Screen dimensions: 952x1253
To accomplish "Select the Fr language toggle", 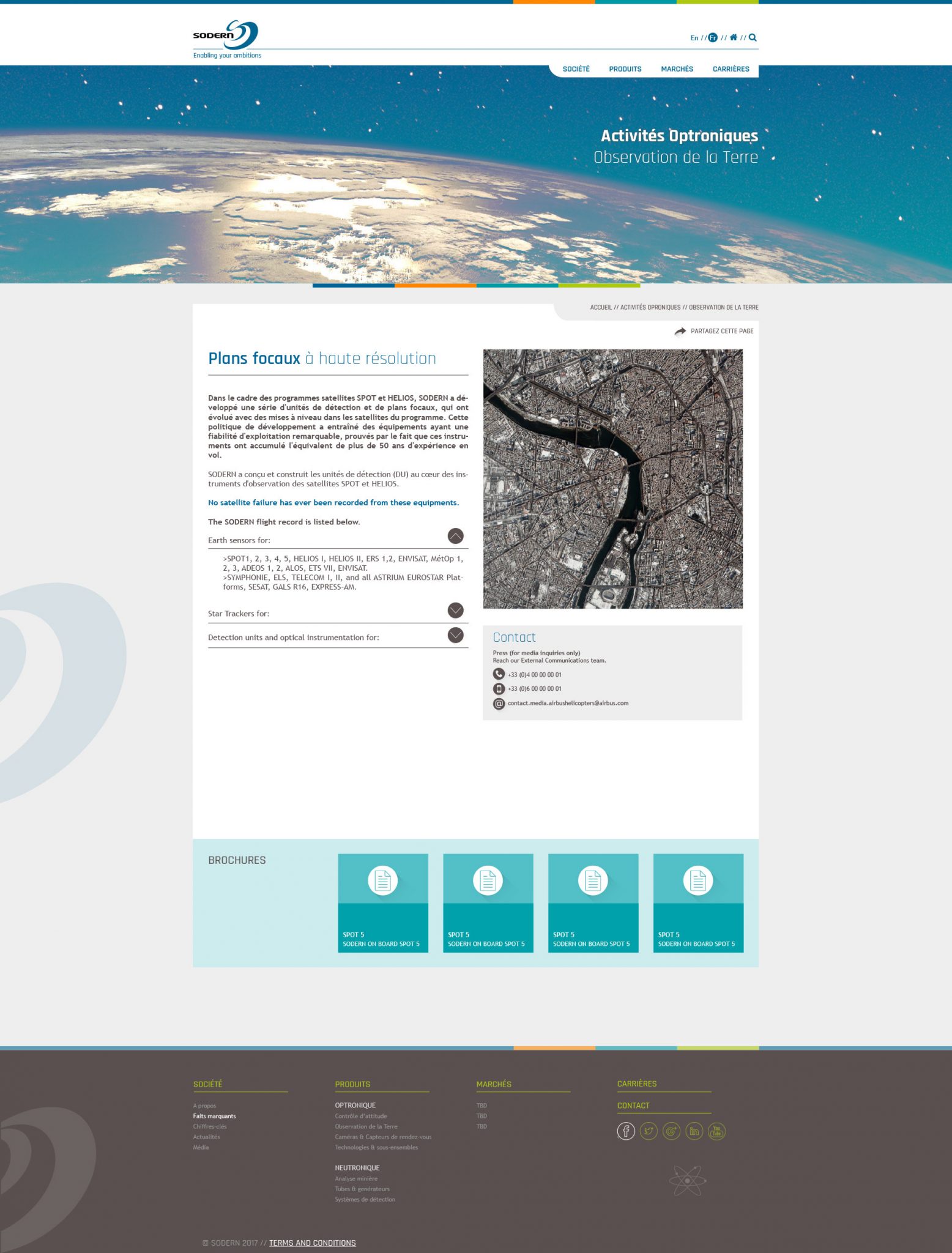I will (713, 38).
